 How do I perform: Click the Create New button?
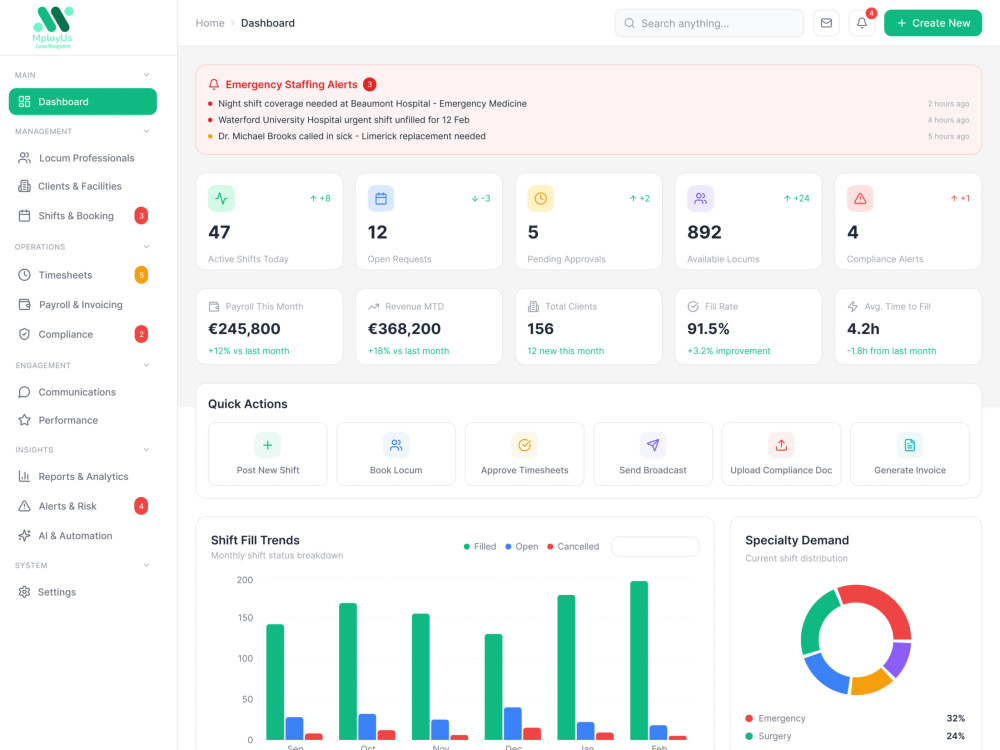[x=932, y=23]
